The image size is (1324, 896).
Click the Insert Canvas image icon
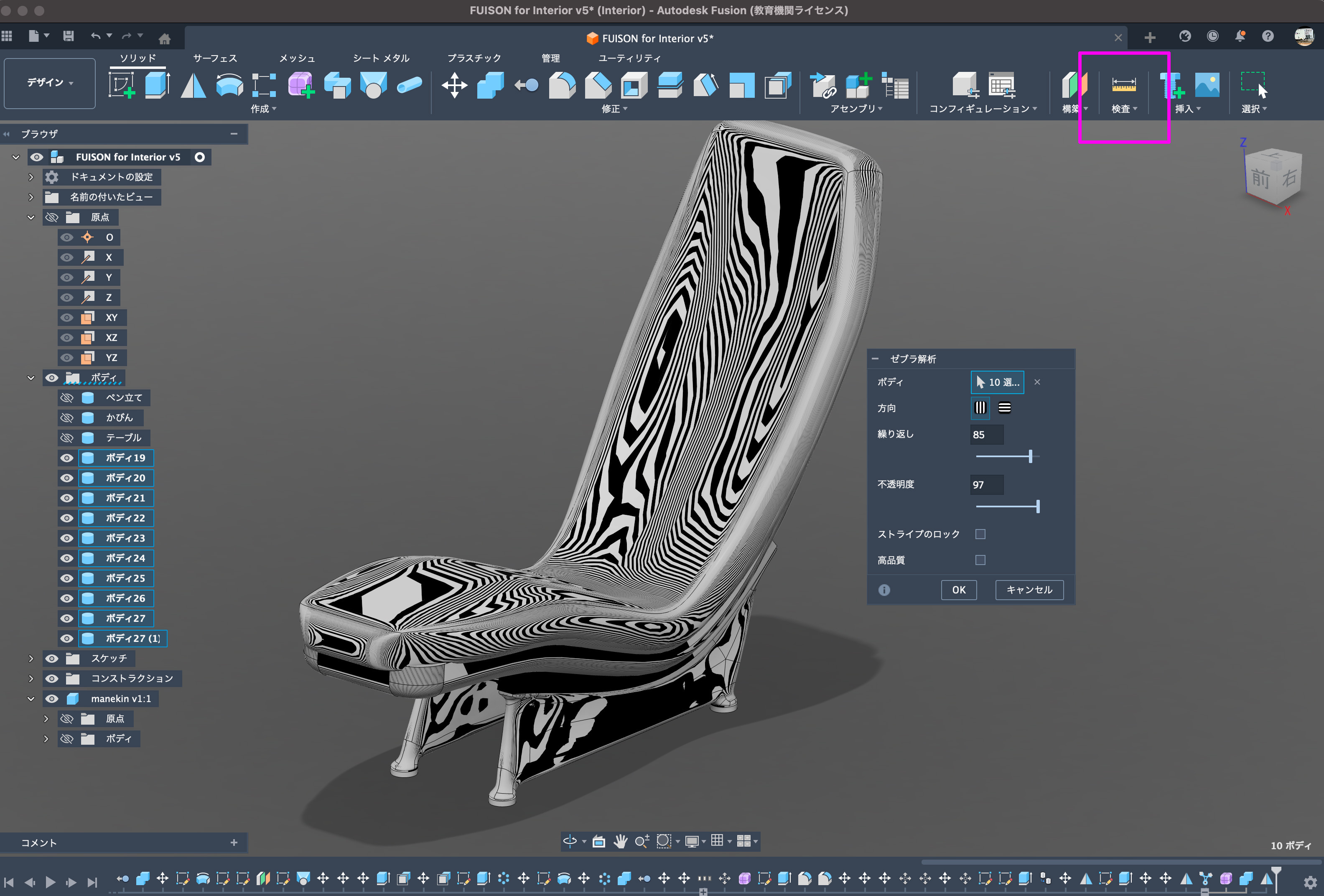[x=1207, y=85]
